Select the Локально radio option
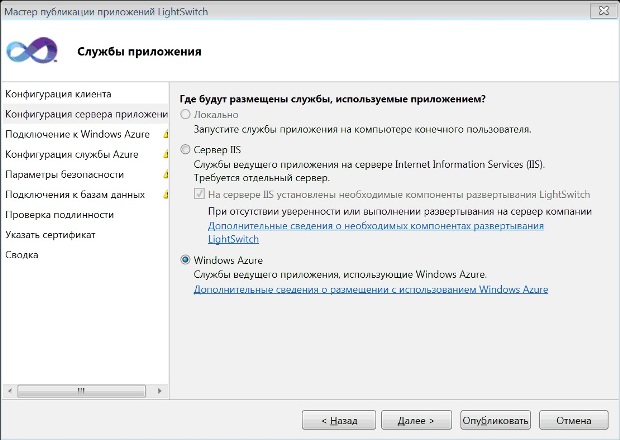620x440 pixels. (x=185, y=114)
